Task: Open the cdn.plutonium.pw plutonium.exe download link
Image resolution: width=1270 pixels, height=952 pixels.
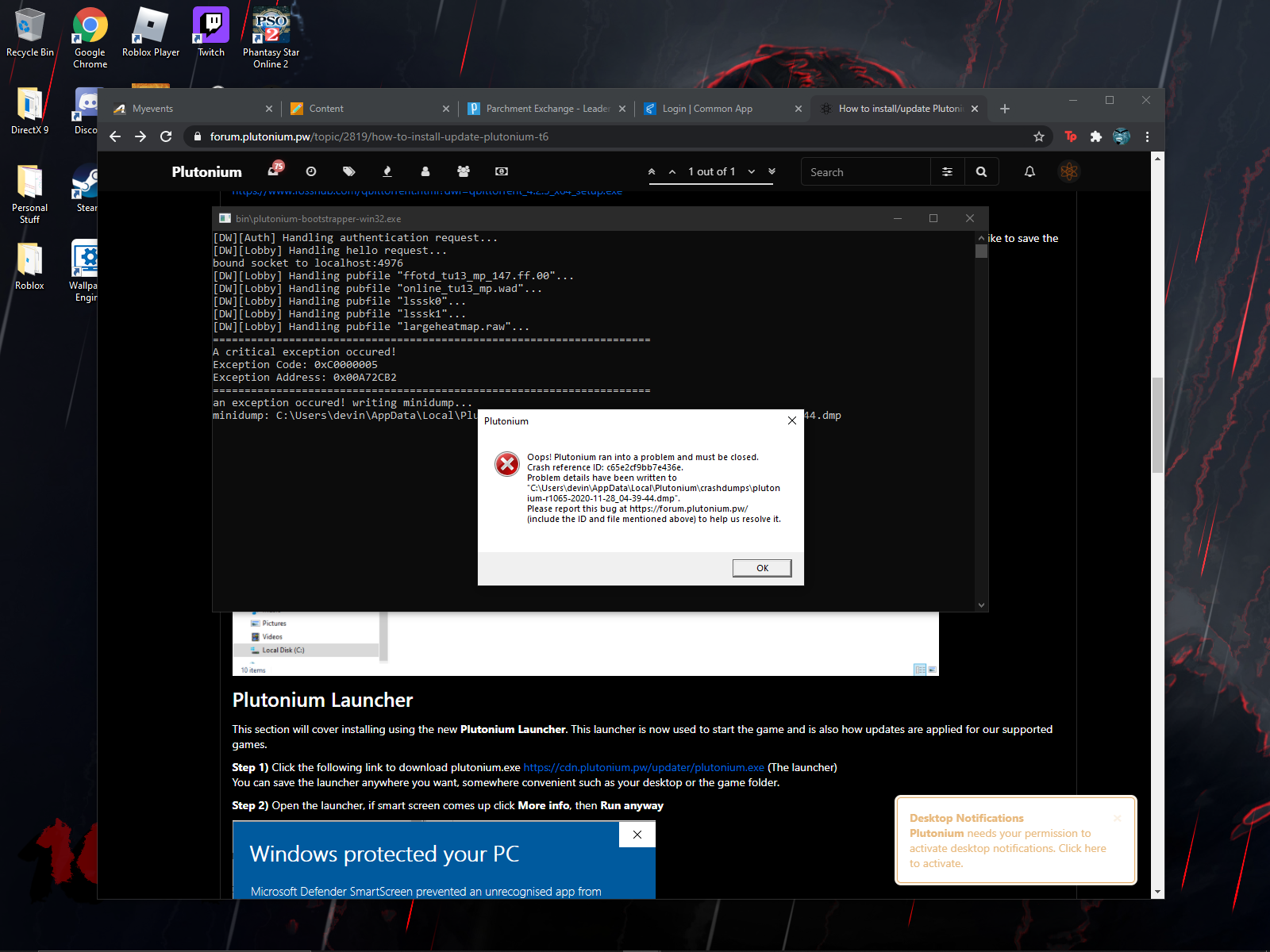Action: pos(644,767)
